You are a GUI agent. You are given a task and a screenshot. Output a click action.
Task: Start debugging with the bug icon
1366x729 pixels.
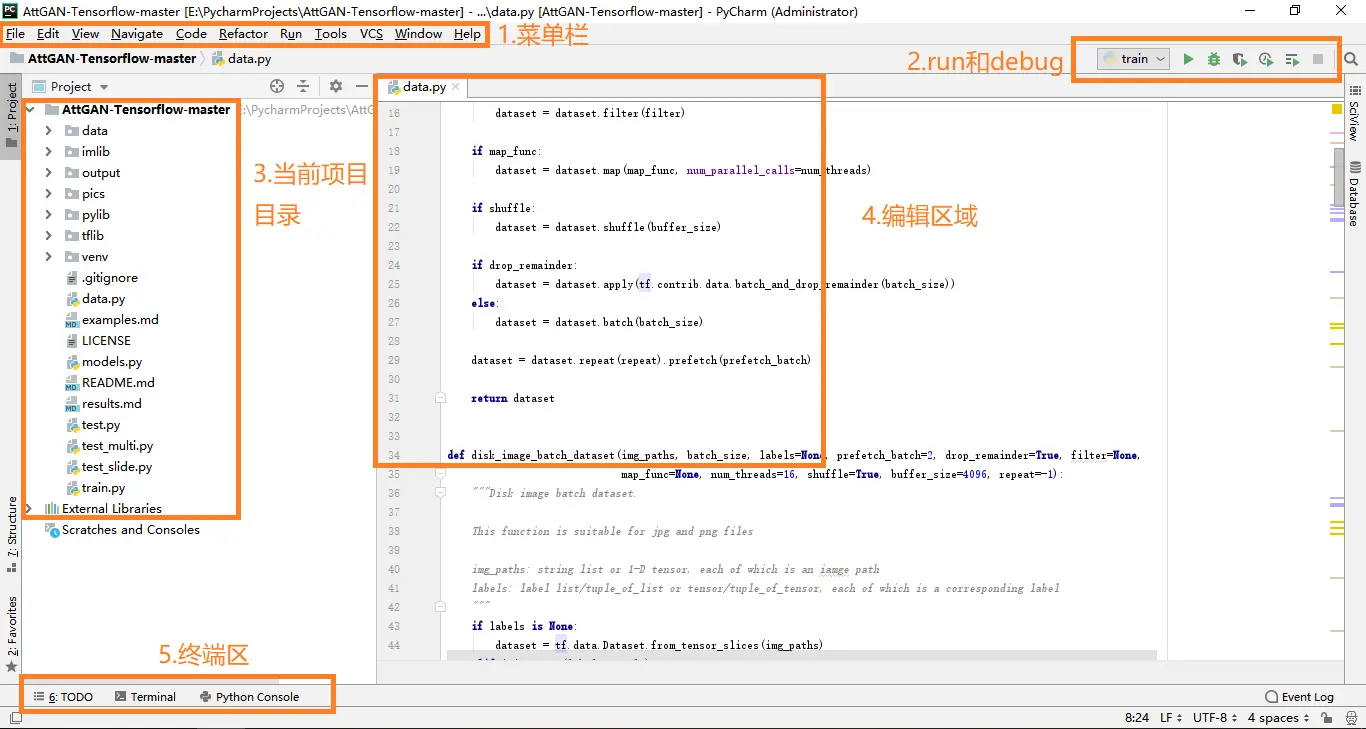1214,60
